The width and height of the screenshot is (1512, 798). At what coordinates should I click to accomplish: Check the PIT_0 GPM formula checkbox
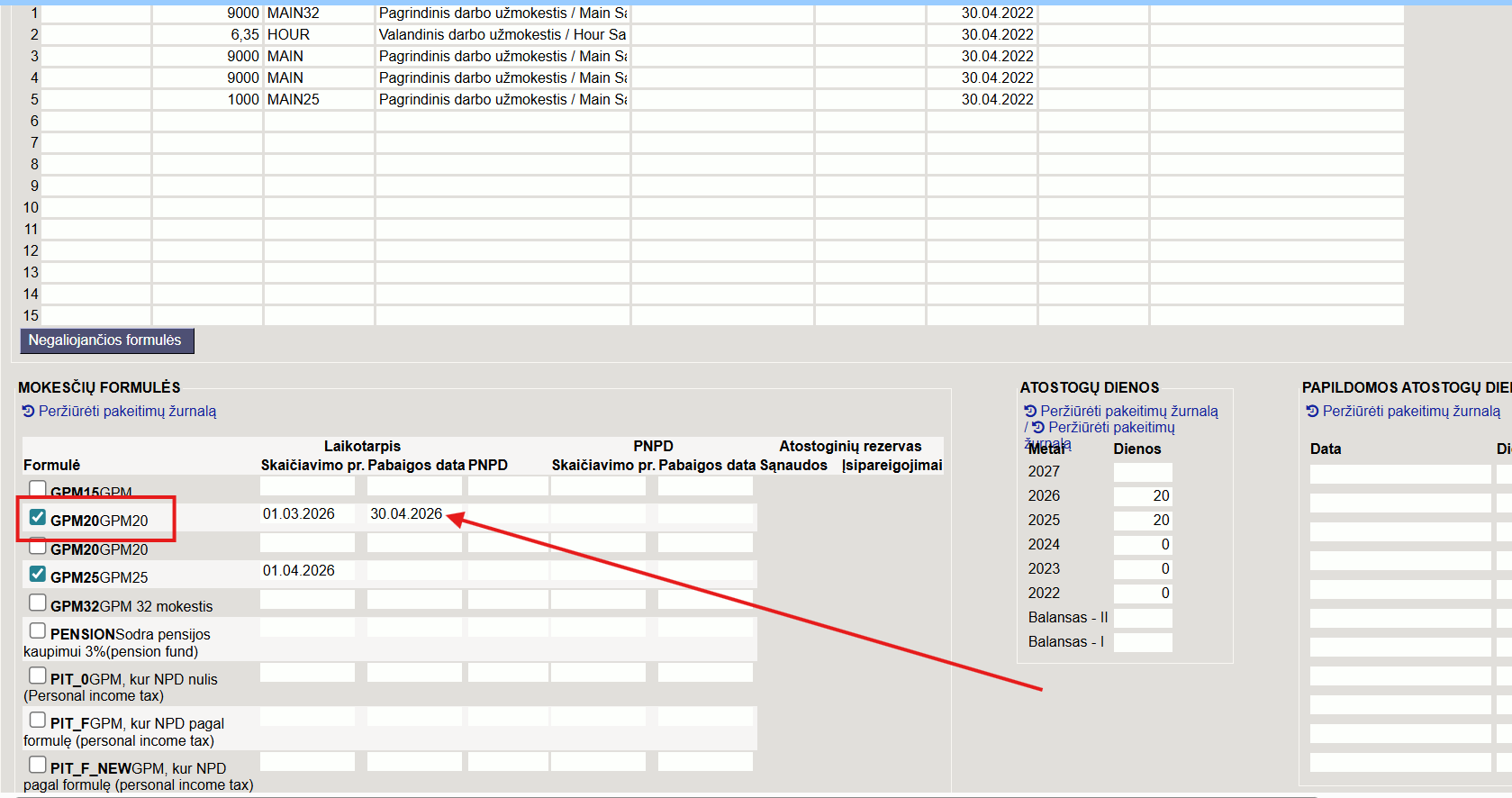tap(38, 676)
